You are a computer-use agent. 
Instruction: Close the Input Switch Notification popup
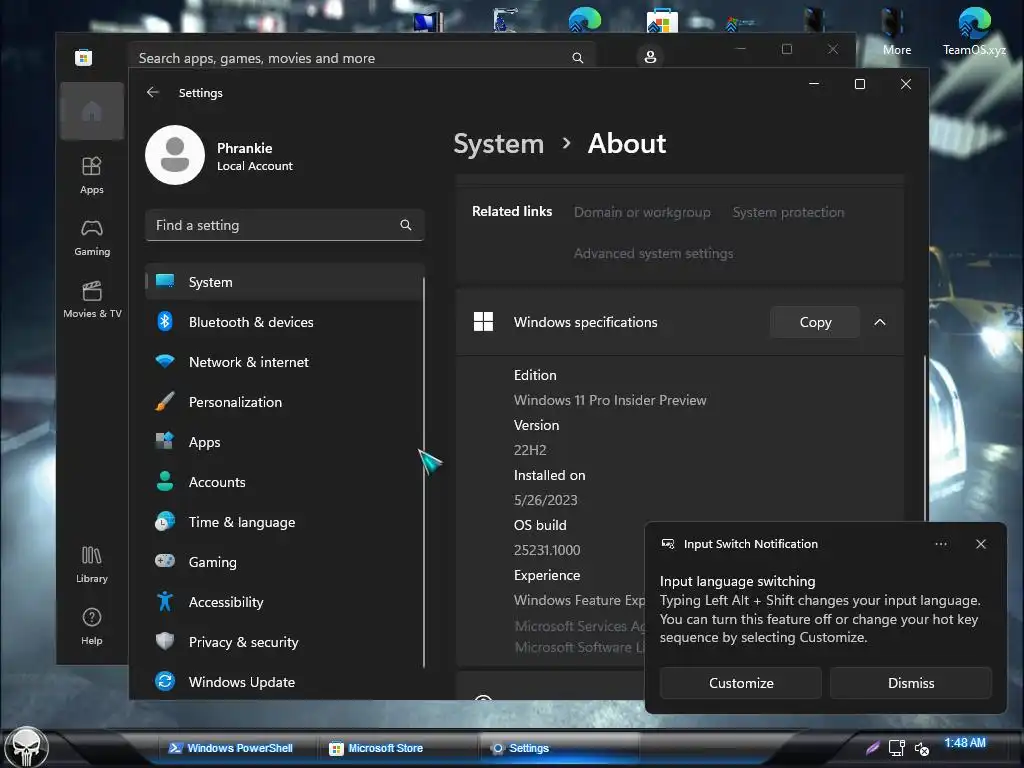[980, 544]
